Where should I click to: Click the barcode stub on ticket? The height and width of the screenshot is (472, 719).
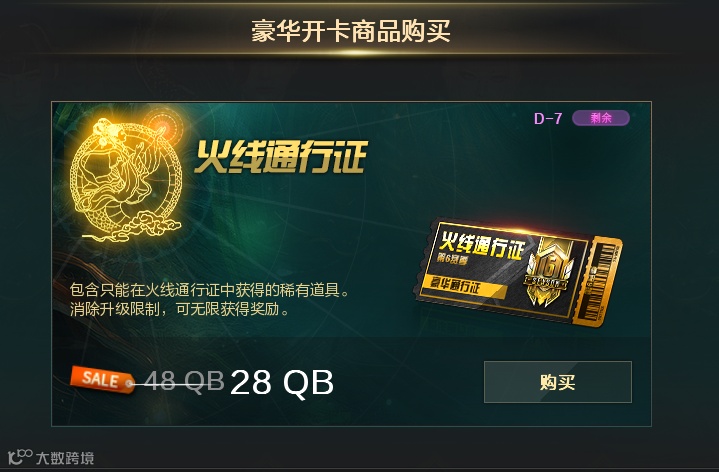pos(602,283)
